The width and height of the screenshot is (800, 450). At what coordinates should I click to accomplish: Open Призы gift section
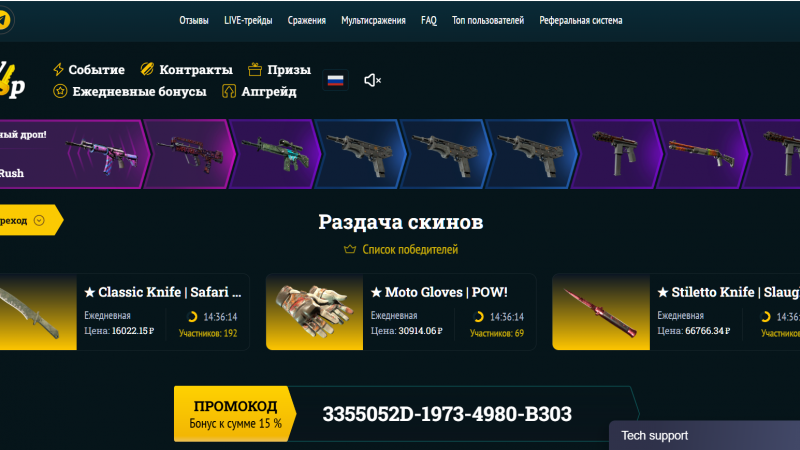pos(280,69)
